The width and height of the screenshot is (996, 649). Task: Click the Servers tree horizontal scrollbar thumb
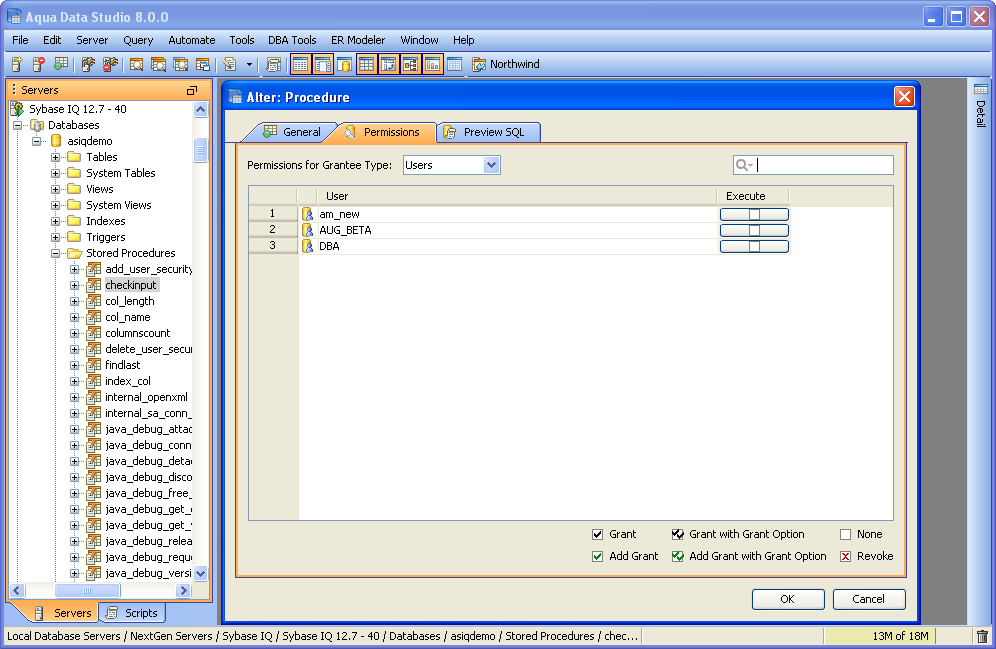click(87, 591)
